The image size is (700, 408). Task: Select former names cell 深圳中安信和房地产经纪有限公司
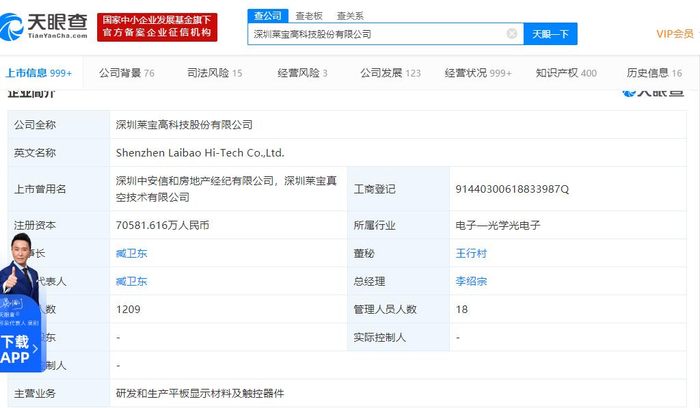[228, 189]
